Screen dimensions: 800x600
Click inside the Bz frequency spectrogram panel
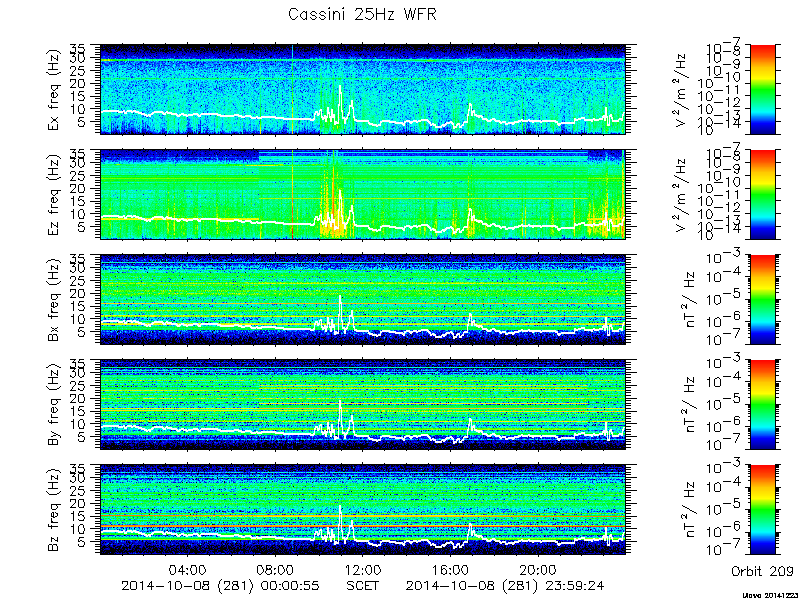(362, 509)
